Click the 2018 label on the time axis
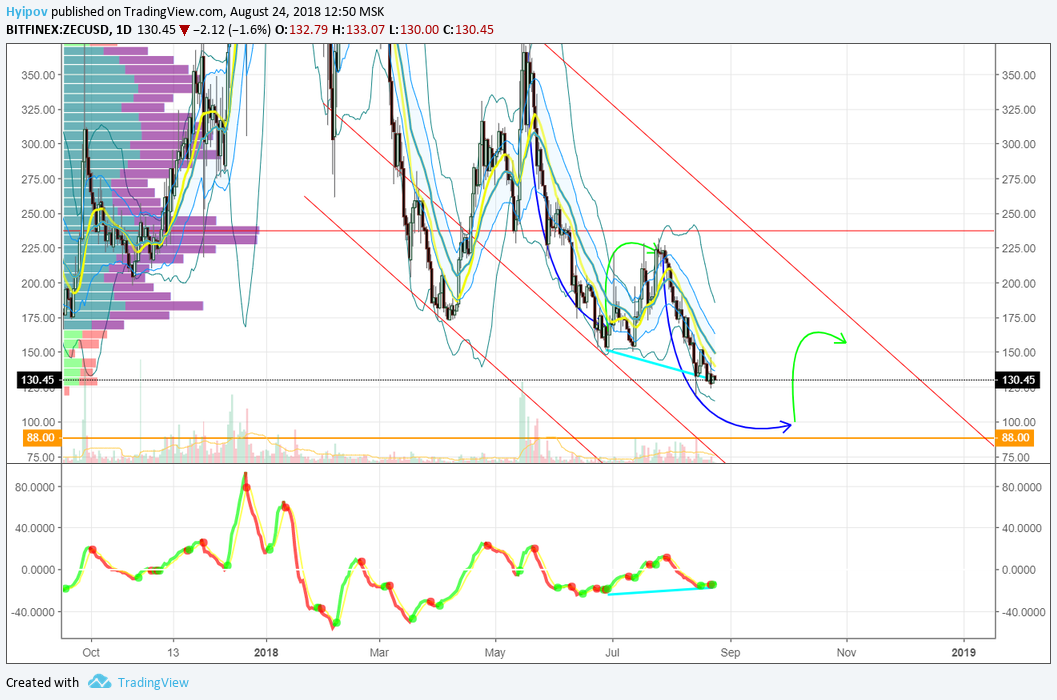Image resolution: width=1057 pixels, height=700 pixels. 266,652
